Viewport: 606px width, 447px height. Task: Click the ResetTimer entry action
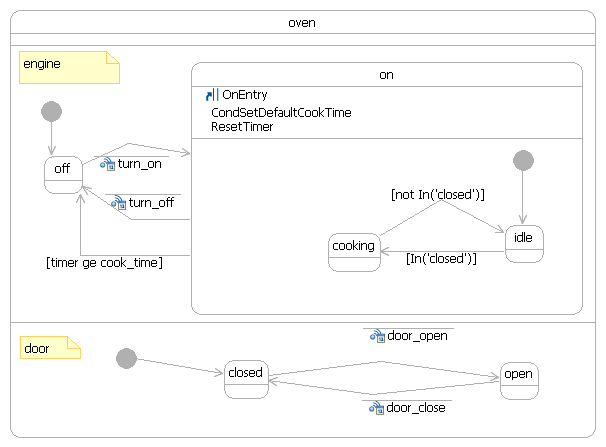click(242, 127)
